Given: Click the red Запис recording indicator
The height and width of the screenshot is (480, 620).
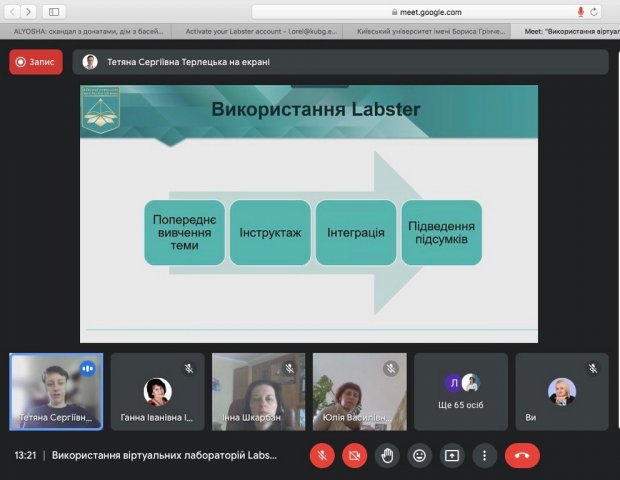Looking at the screenshot, I should pos(36,62).
